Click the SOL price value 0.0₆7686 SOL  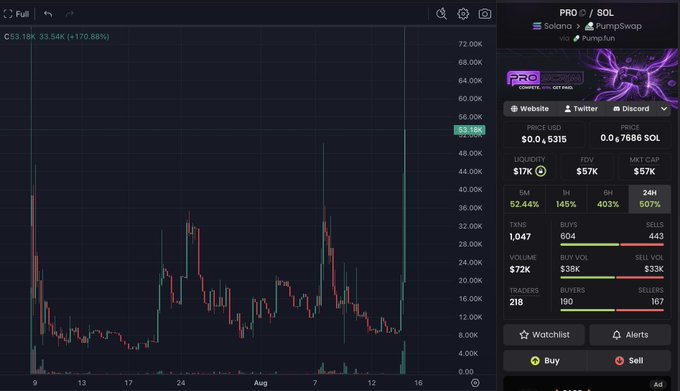point(630,138)
